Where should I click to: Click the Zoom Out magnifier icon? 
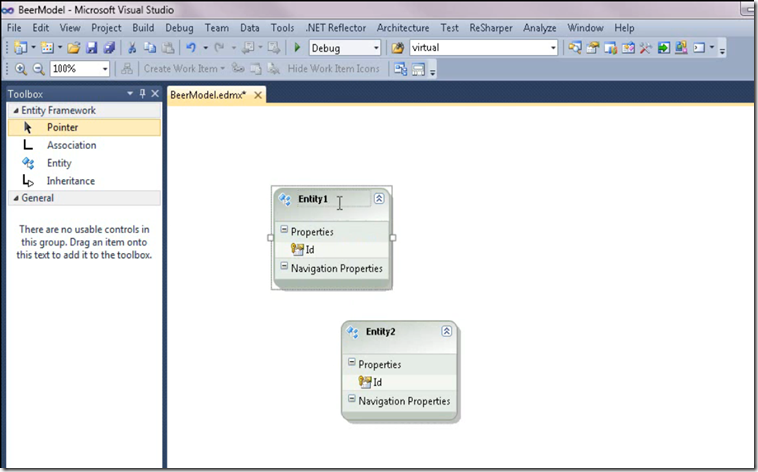click(39, 69)
